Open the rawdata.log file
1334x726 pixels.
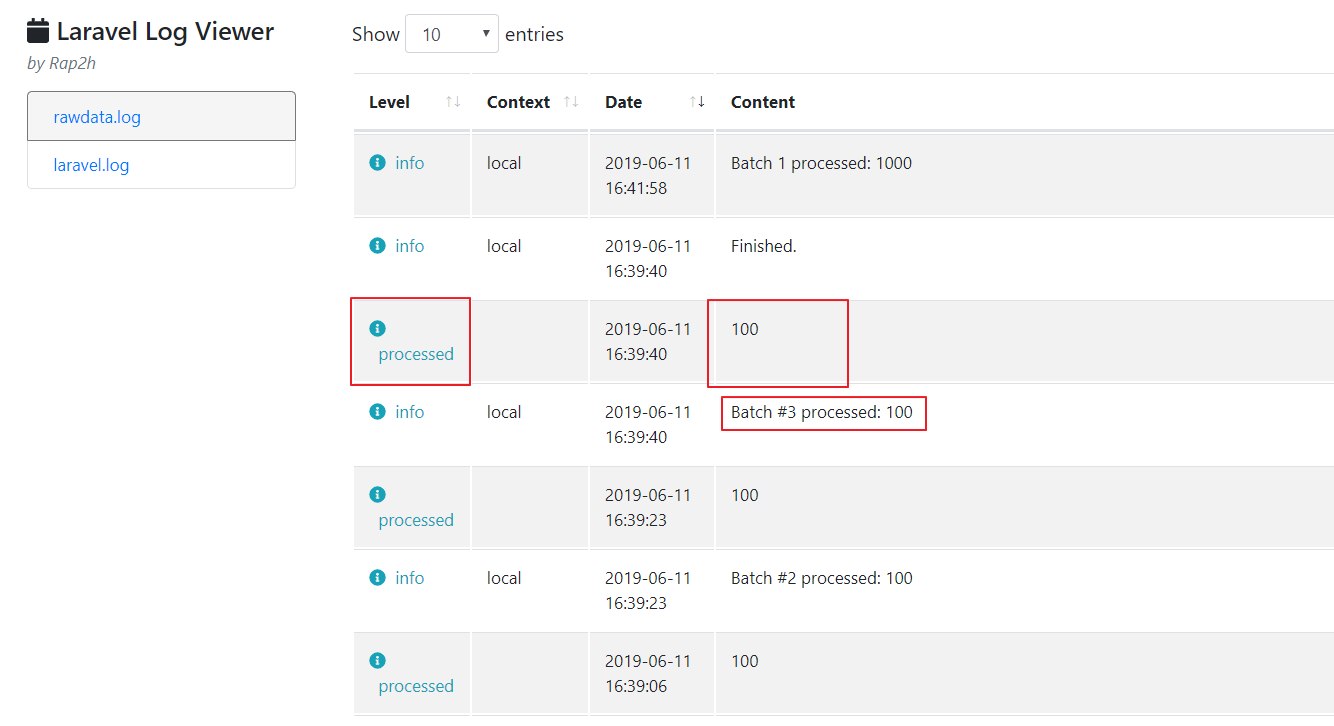[97, 116]
